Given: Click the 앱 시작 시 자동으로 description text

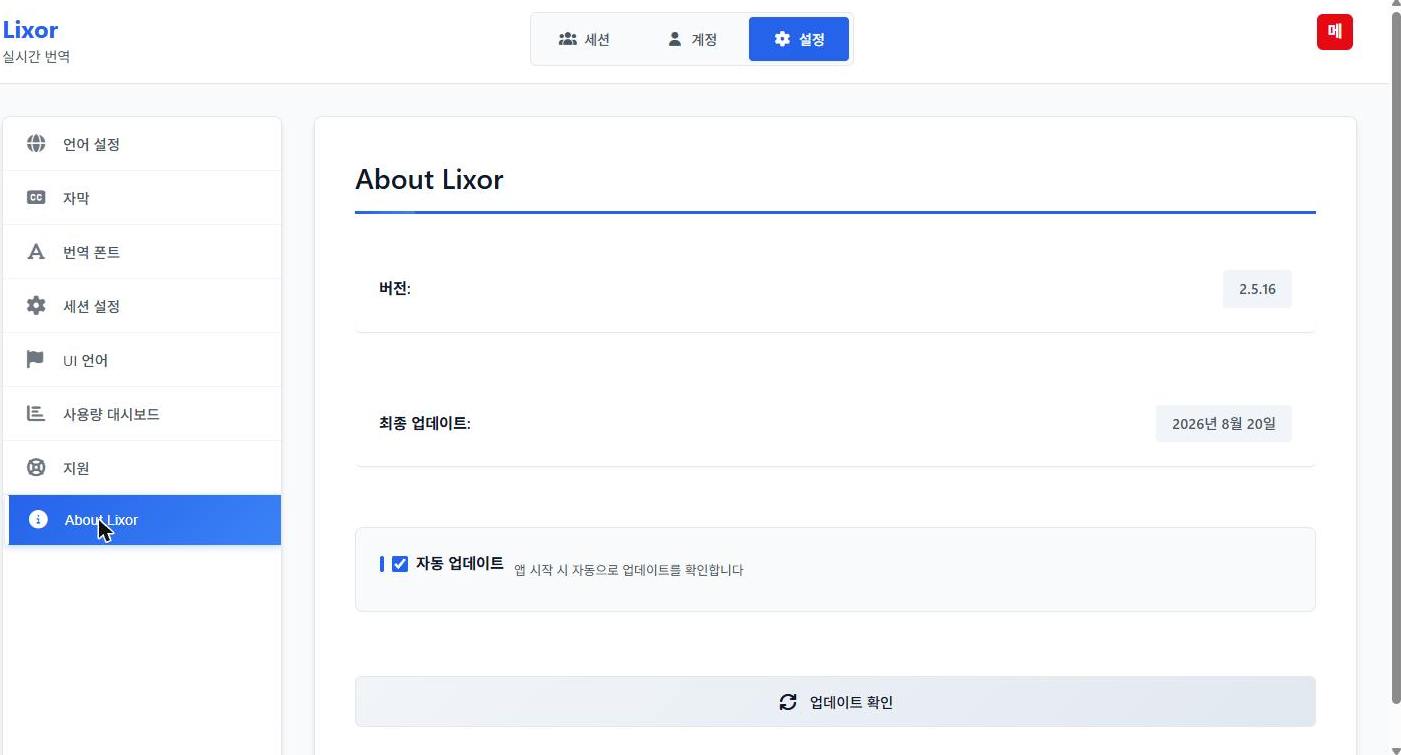Looking at the screenshot, I should click(x=629, y=570).
